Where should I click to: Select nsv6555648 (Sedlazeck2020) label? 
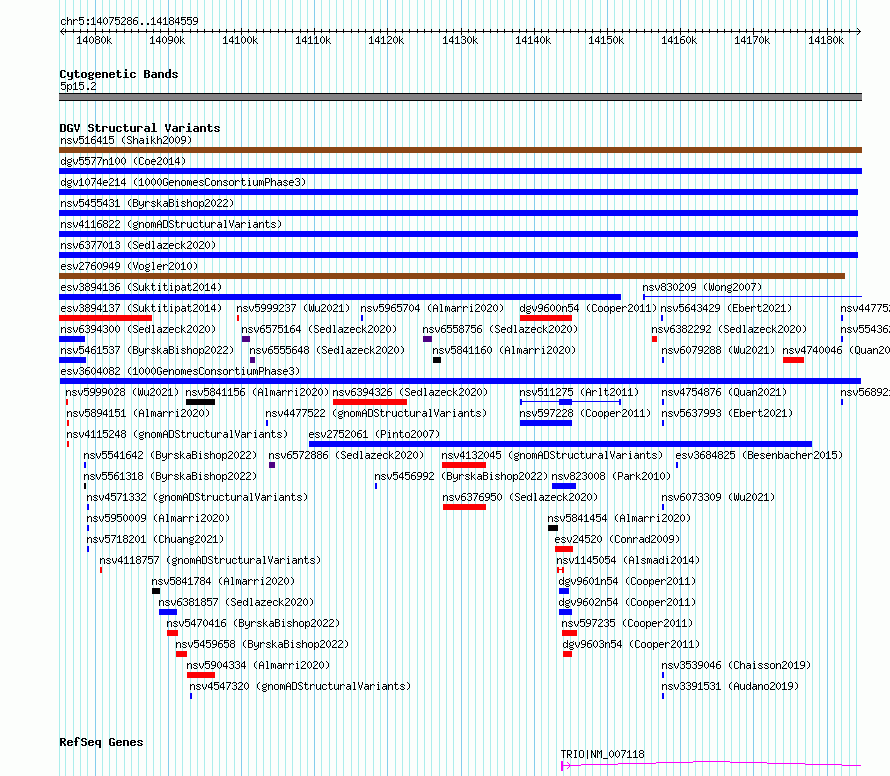coord(327,350)
